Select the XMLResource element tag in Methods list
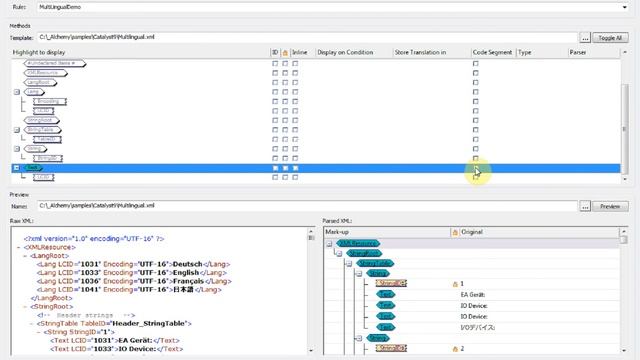 [x=45, y=73]
